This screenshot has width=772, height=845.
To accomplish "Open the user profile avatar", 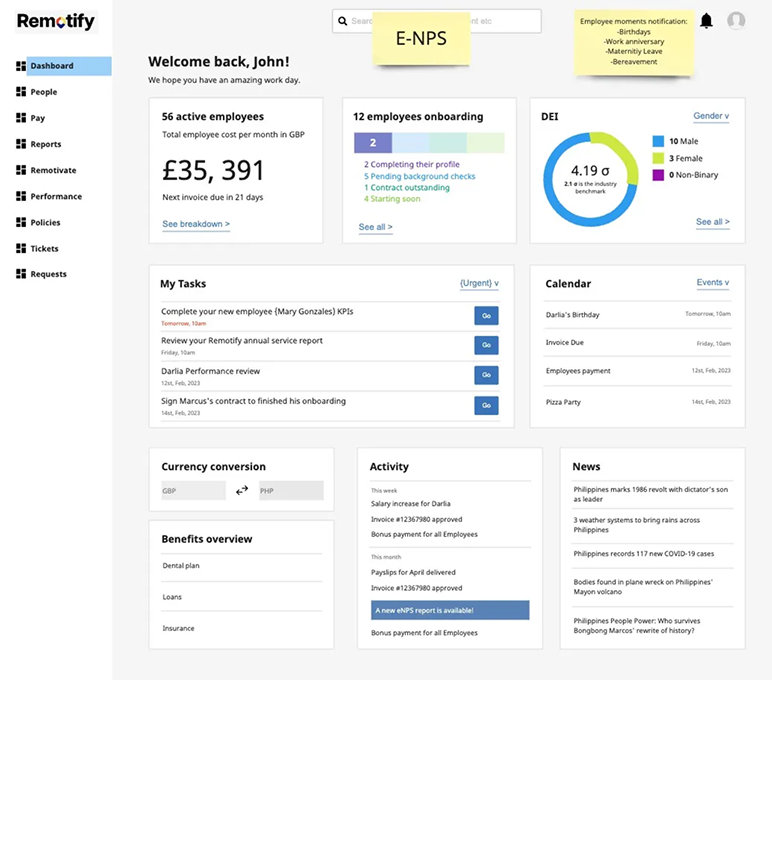I will 736,20.
